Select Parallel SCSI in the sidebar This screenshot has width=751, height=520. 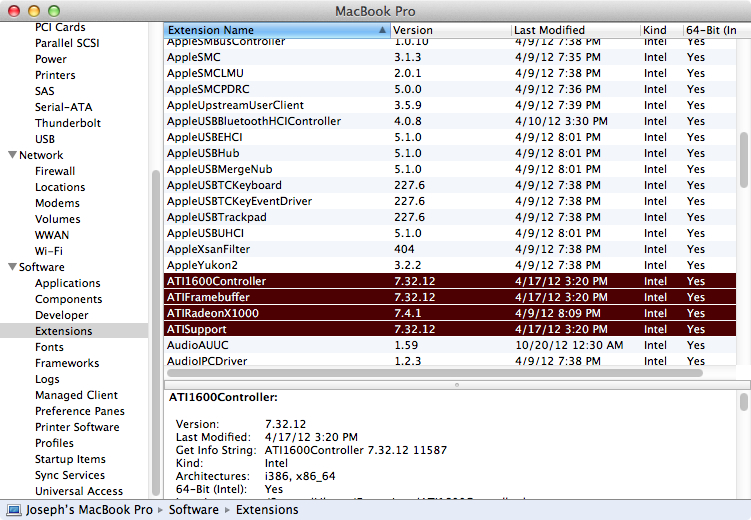point(67,43)
